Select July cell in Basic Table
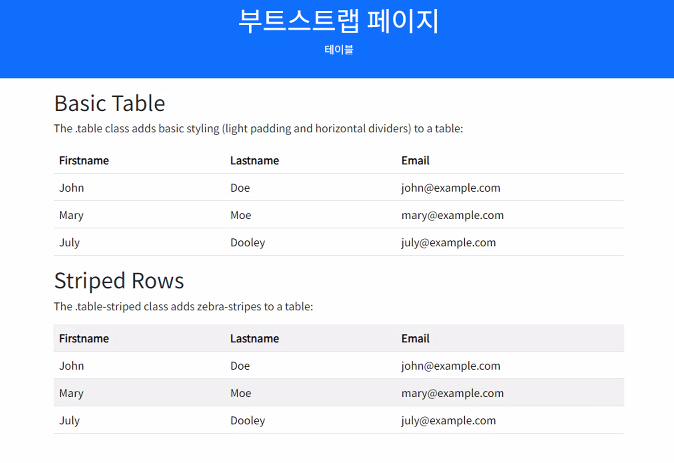 69,243
